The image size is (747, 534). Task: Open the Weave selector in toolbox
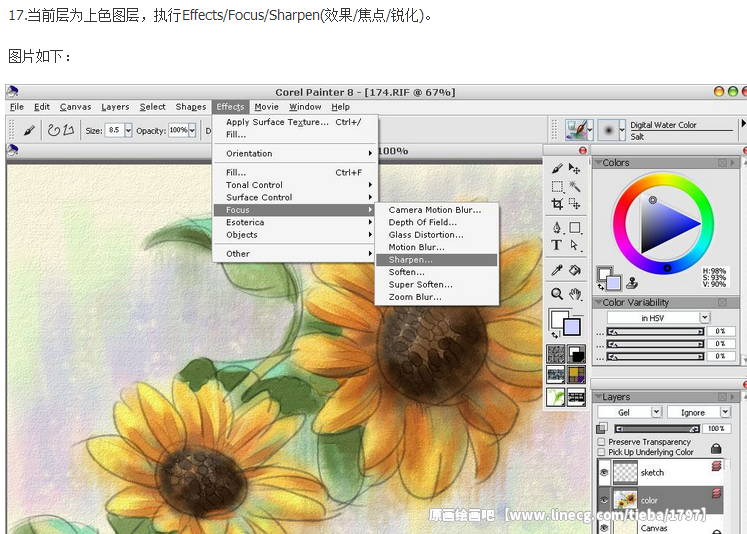(x=576, y=375)
